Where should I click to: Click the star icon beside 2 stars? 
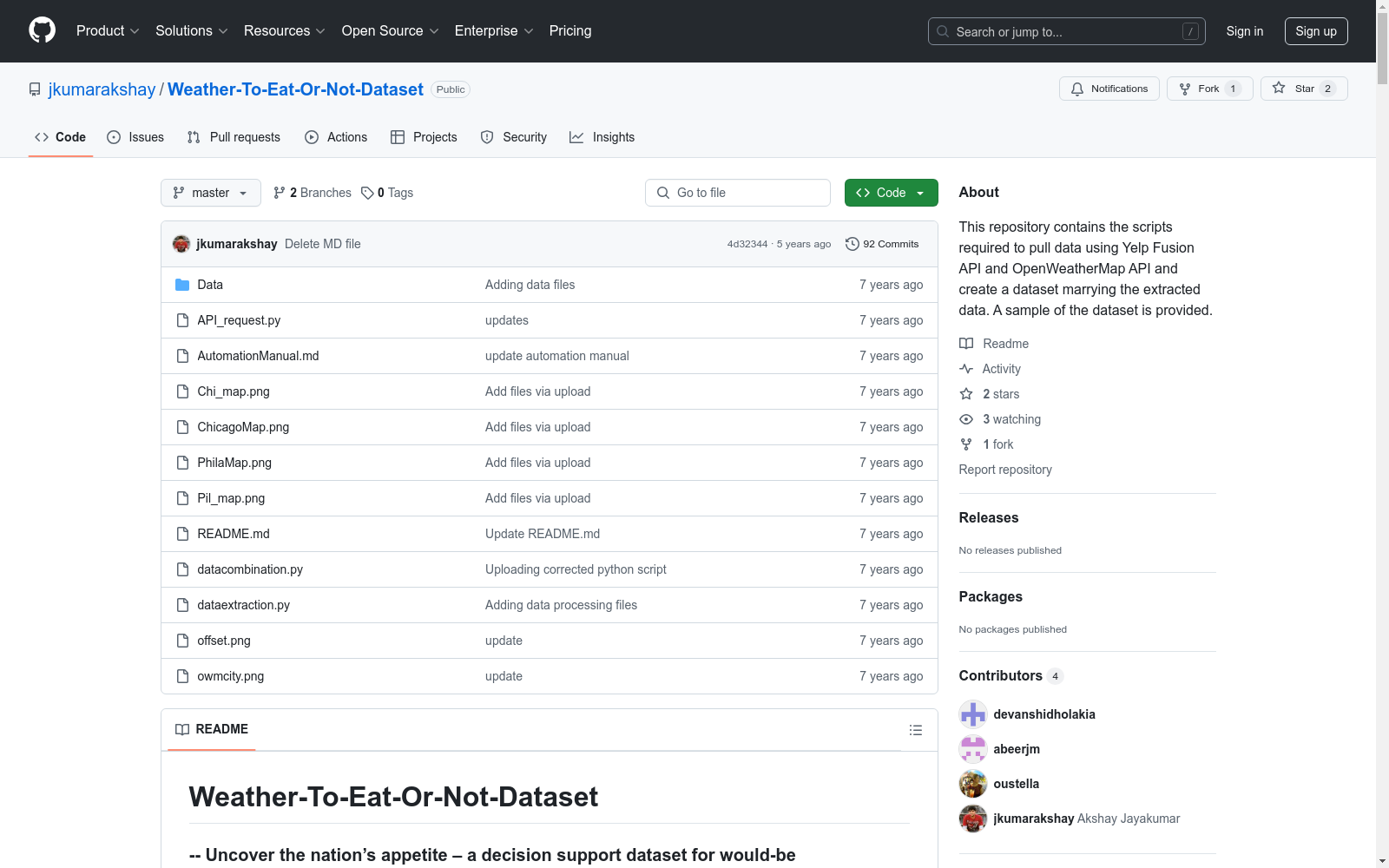966,394
